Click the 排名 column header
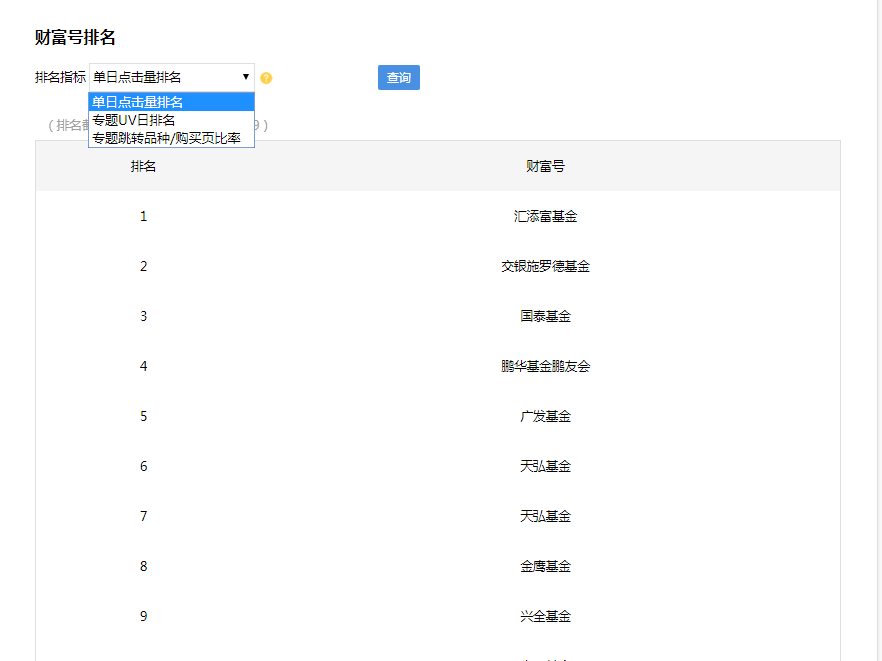 pyautogui.click(x=143, y=166)
